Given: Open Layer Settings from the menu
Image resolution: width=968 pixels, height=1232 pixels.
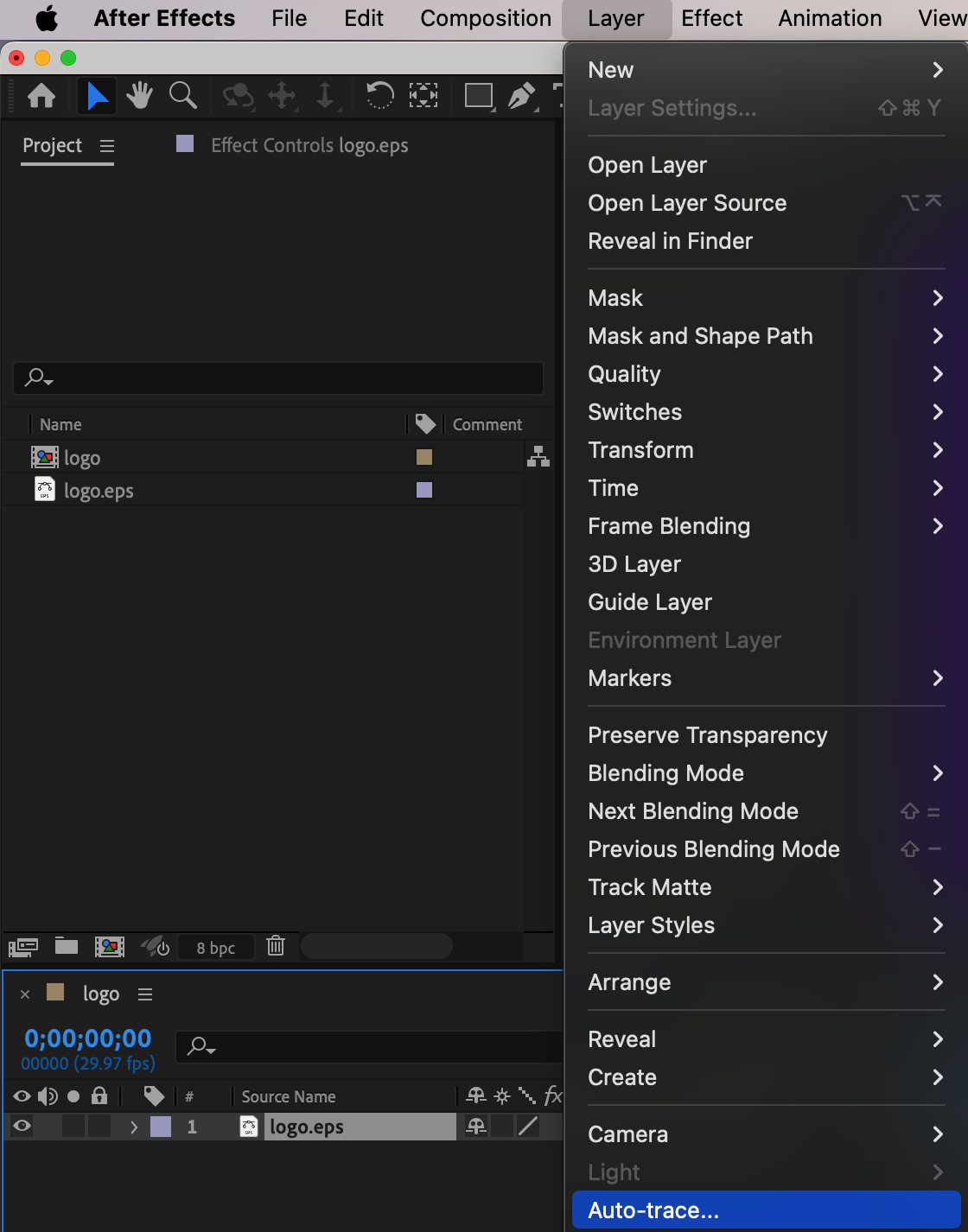Looking at the screenshot, I should [672, 108].
